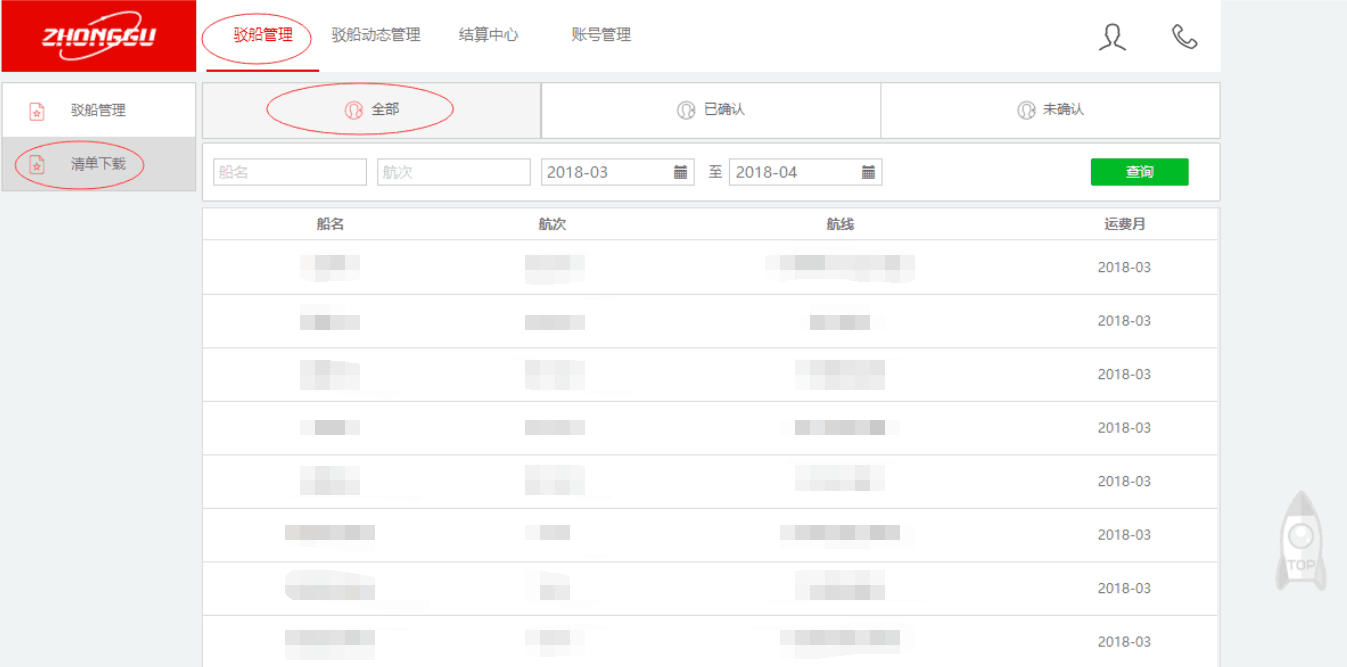Click the rocket TOP icon
Image resolution: width=1347 pixels, height=667 pixels.
[1300, 540]
